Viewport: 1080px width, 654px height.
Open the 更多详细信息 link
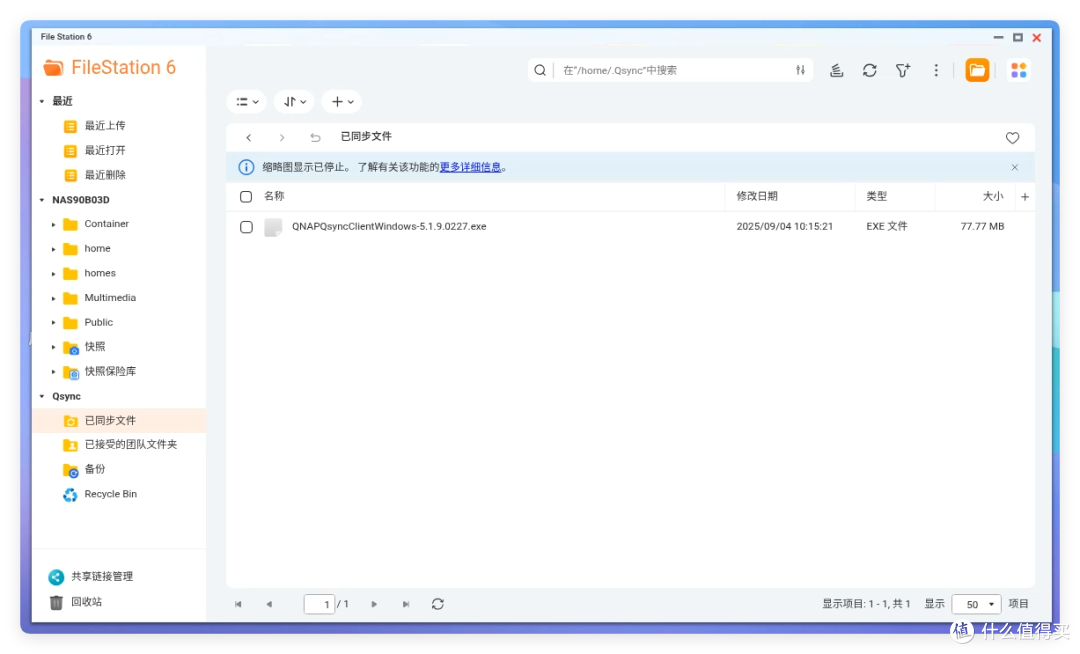[470, 167]
